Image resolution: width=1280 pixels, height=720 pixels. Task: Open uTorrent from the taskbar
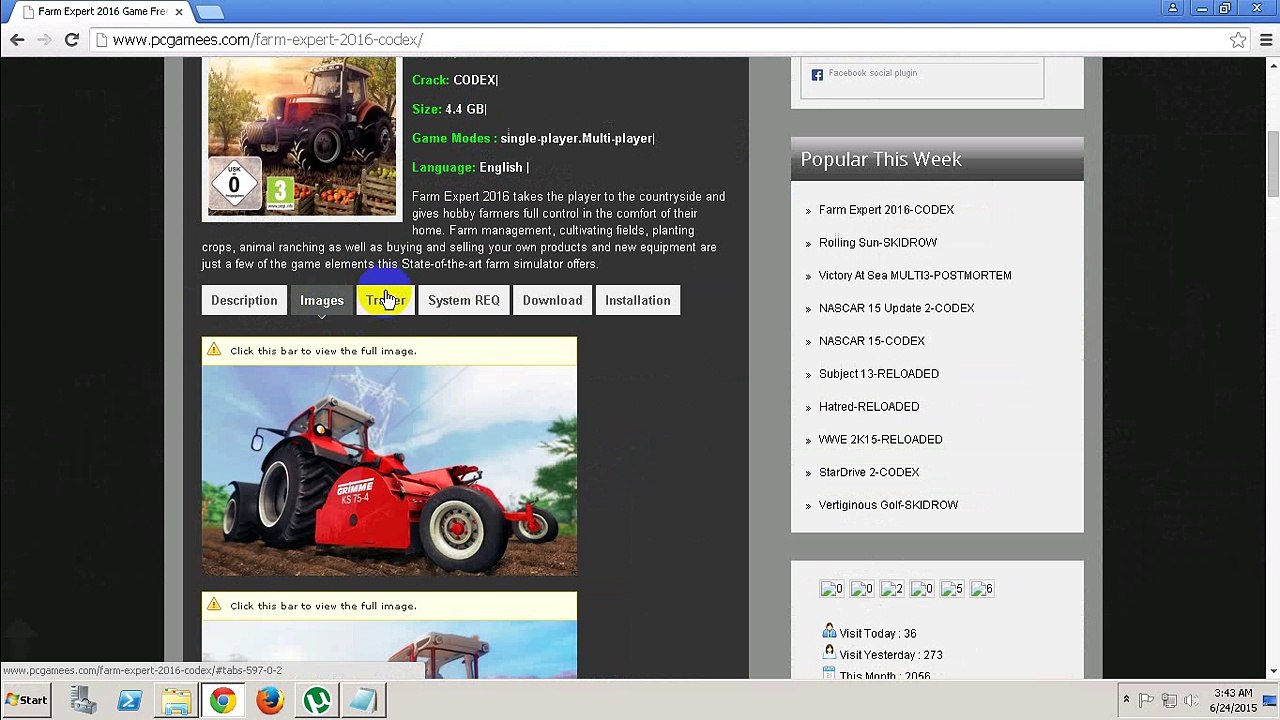[317, 700]
